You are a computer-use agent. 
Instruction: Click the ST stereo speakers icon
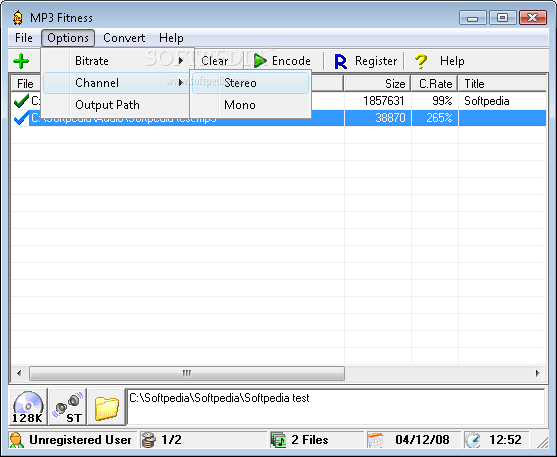click(x=67, y=407)
